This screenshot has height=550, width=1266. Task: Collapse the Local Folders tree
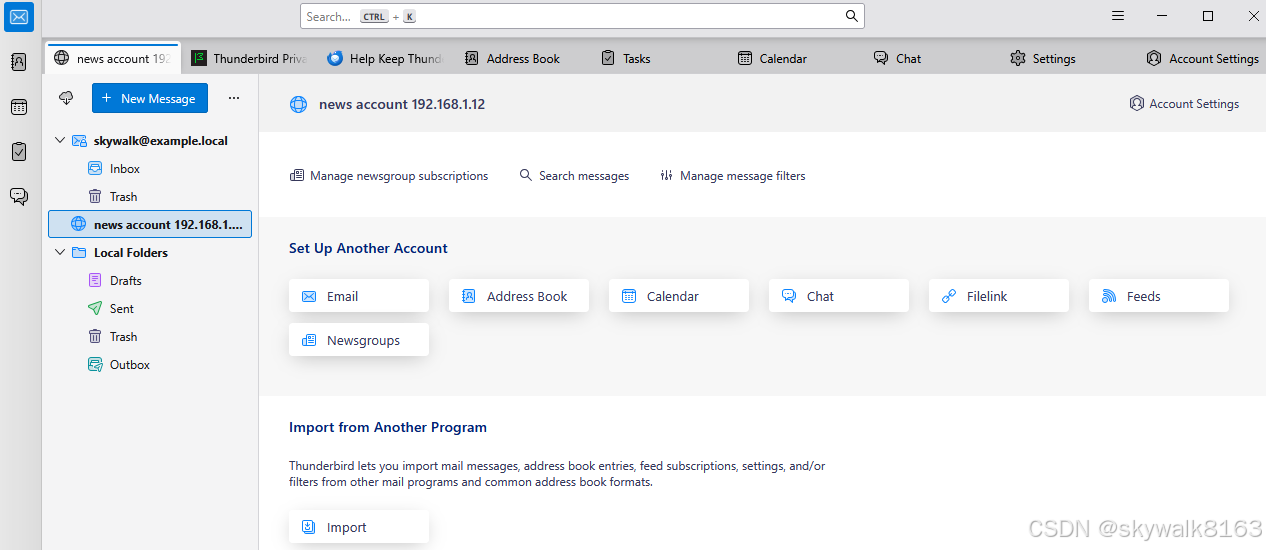(x=60, y=253)
